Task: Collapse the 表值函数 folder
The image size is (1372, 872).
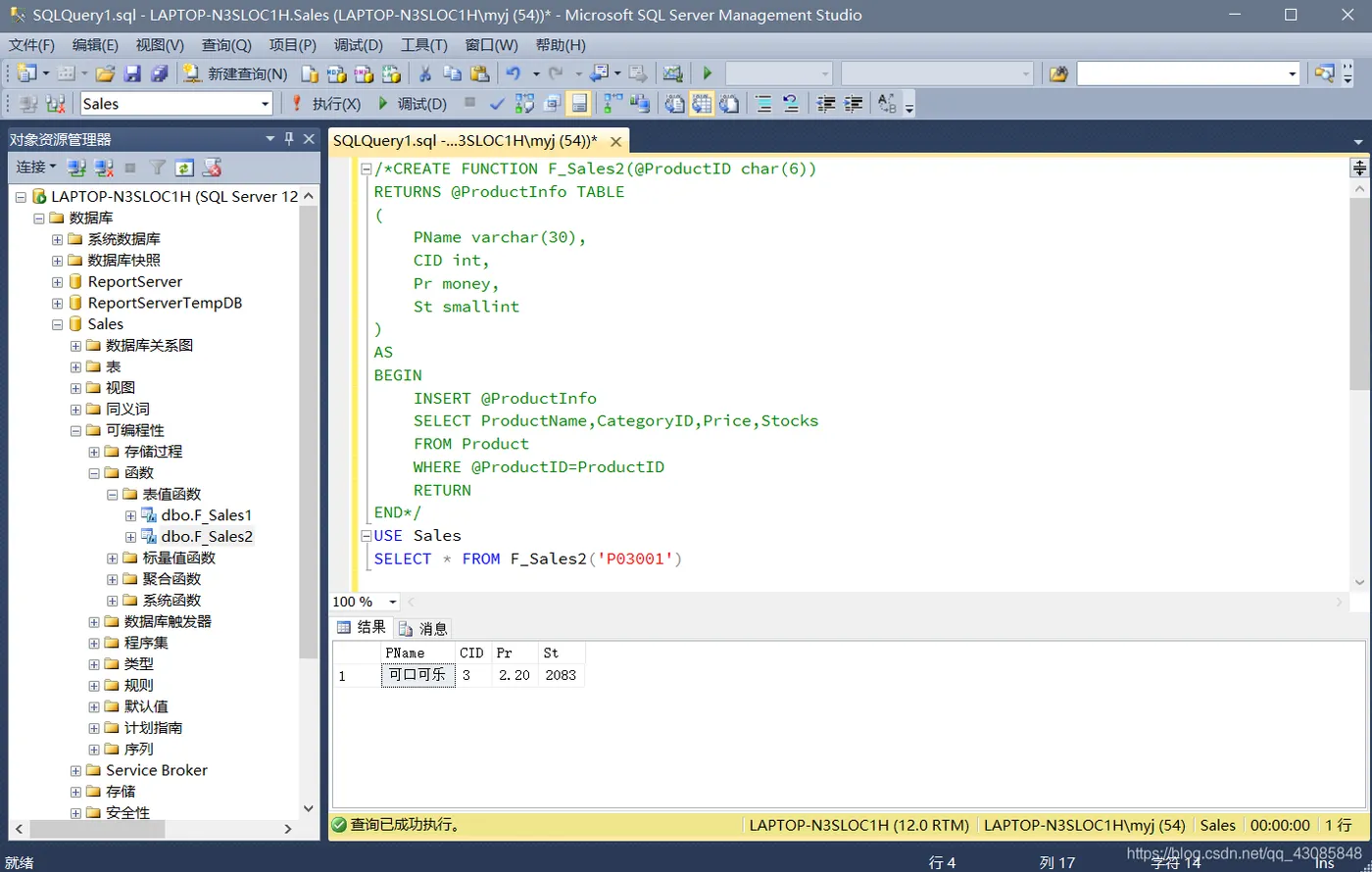Action: pos(113,495)
